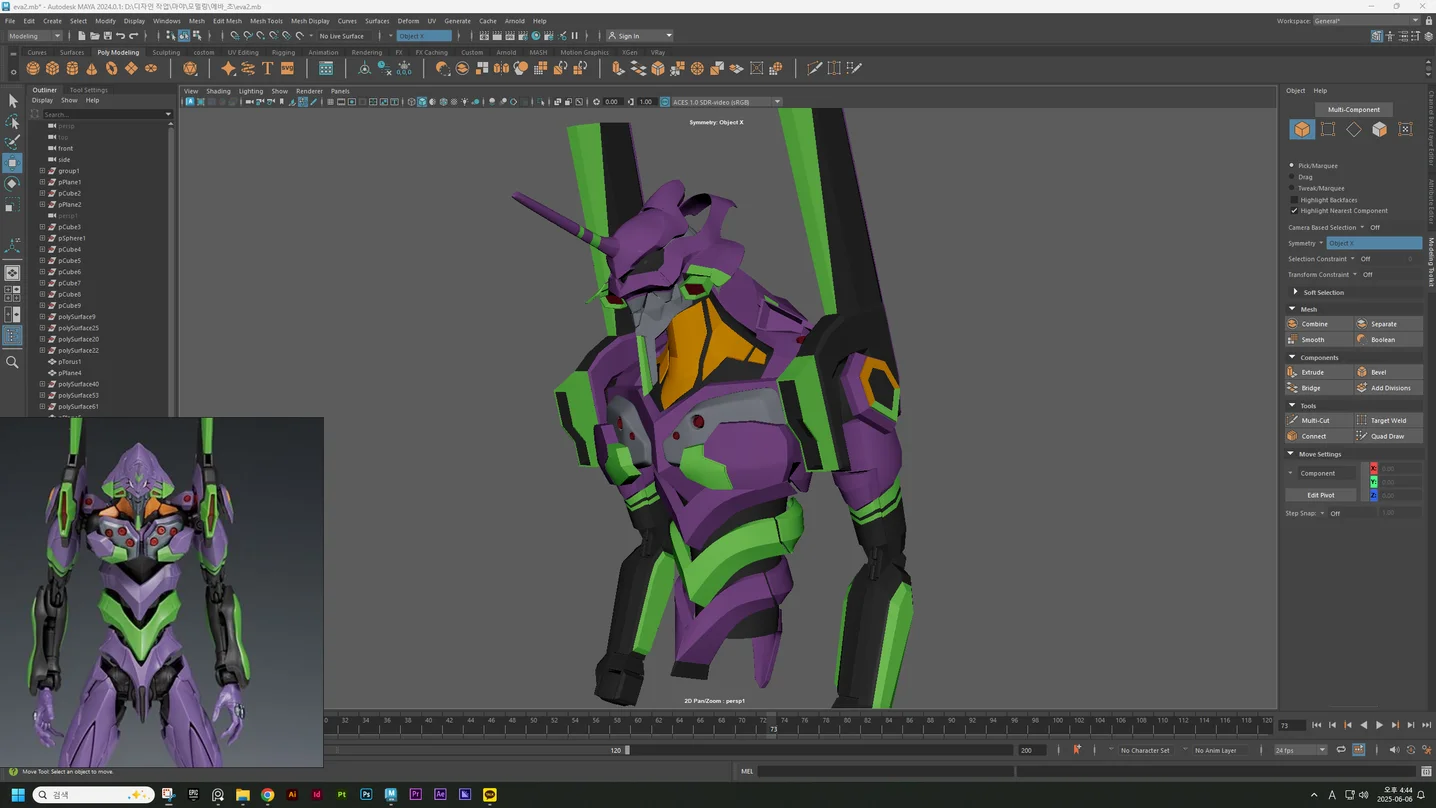Click the Combine mesh icon in Modeling Toolkit
Viewport: 1436px width, 808px height.
tap(1293, 324)
